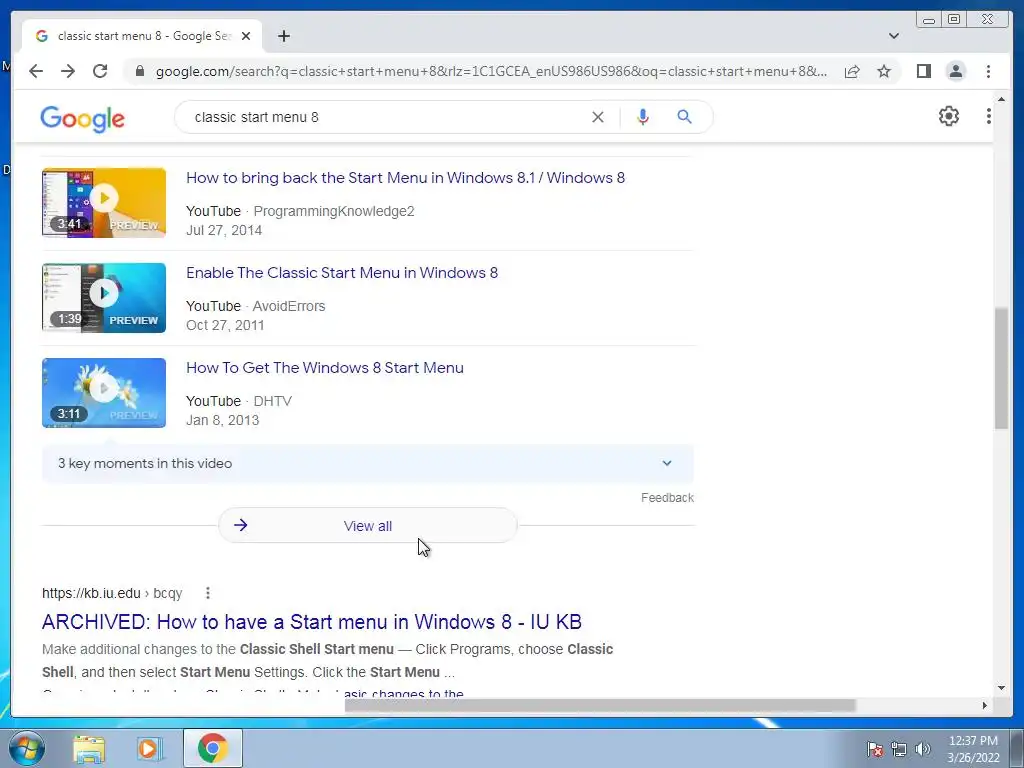
Task: Click the URL address bar
Action: (x=491, y=71)
